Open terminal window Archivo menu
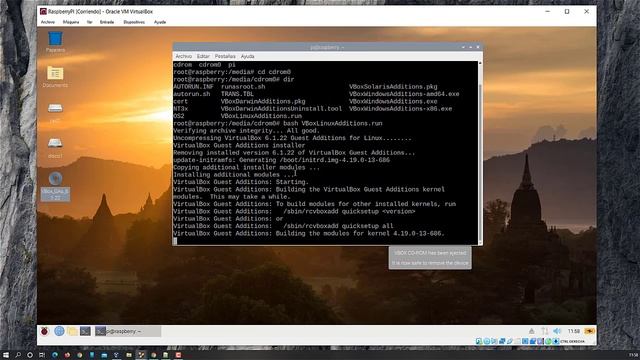 click(183, 56)
